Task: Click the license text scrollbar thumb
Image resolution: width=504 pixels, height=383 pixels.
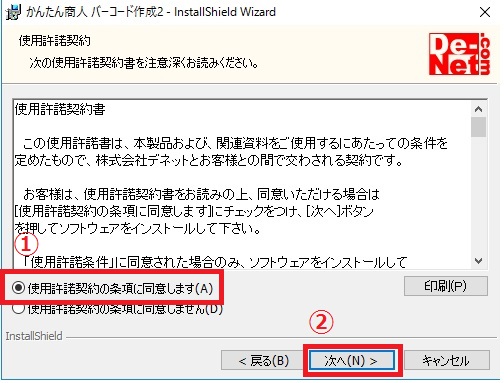Action: coord(479,127)
